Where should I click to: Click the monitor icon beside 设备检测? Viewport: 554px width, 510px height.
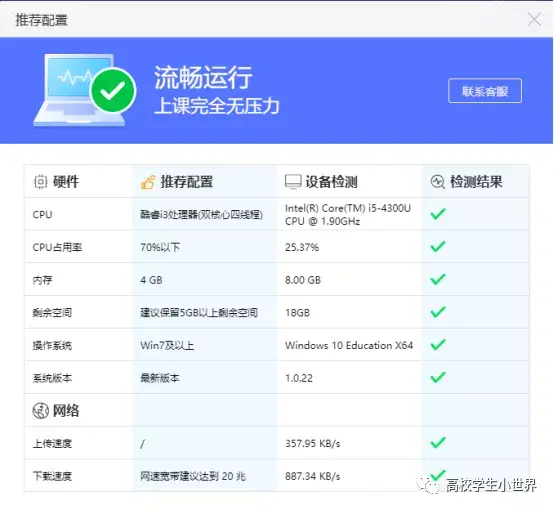pyautogui.click(x=293, y=182)
